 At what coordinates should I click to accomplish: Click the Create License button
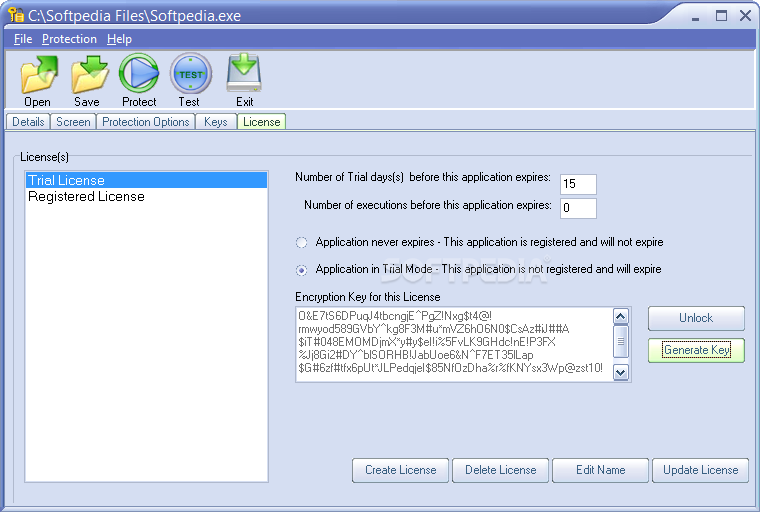click(400, 470)
